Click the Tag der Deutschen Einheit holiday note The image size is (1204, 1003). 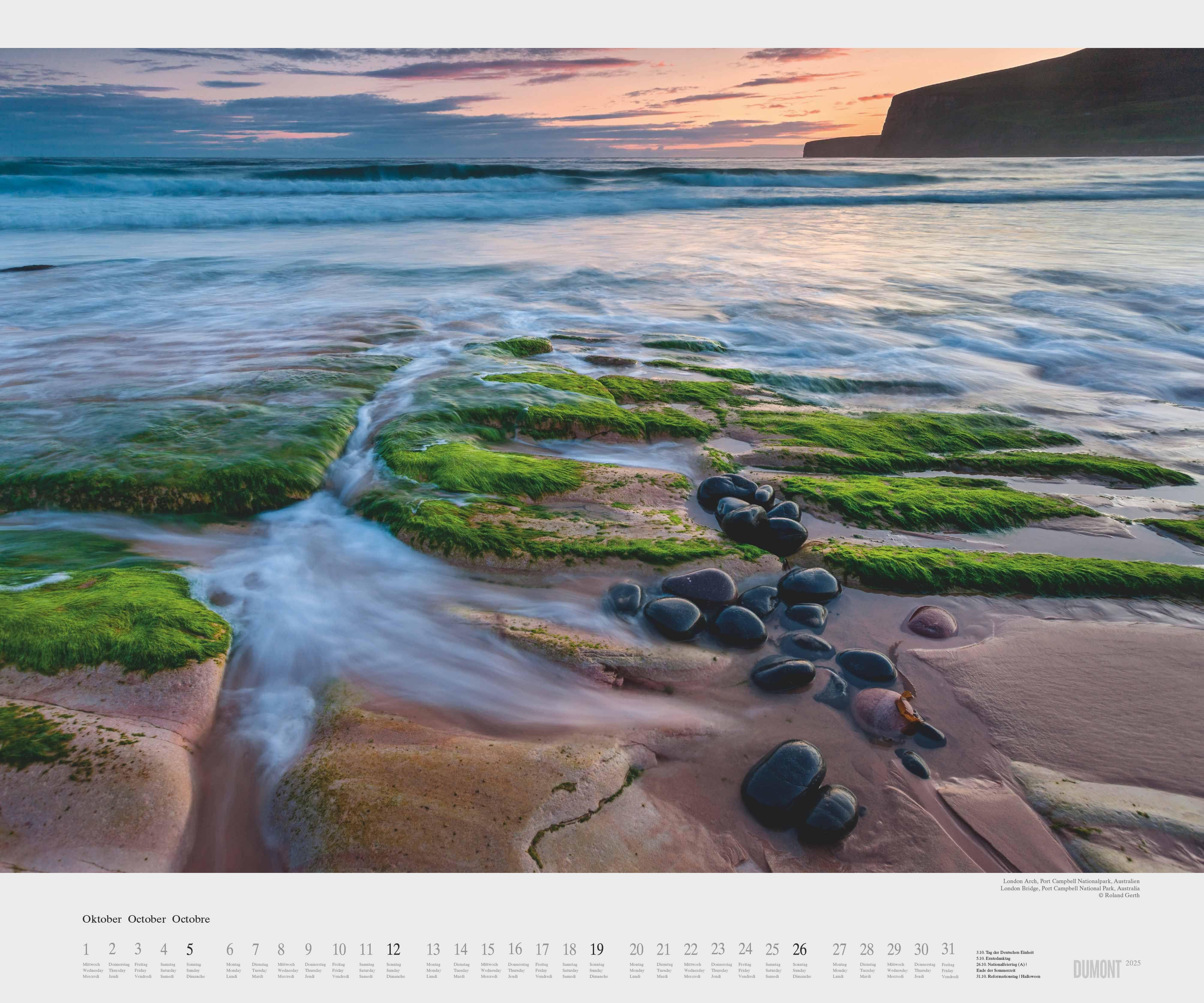[x=1005, y=952]
